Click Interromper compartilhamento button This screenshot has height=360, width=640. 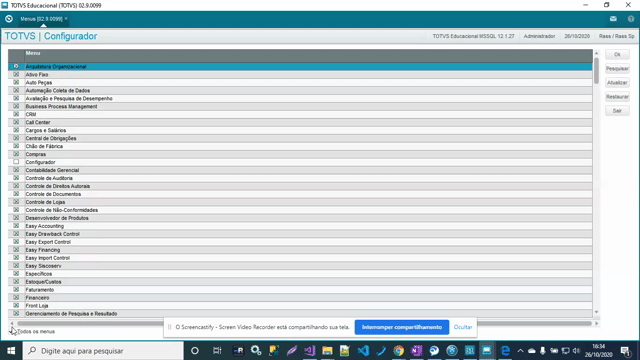click(x=402, y=327)
